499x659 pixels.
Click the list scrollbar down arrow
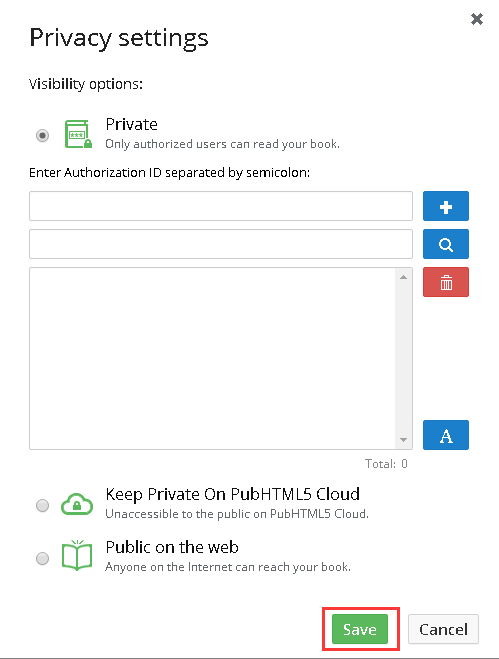(404, 440)
